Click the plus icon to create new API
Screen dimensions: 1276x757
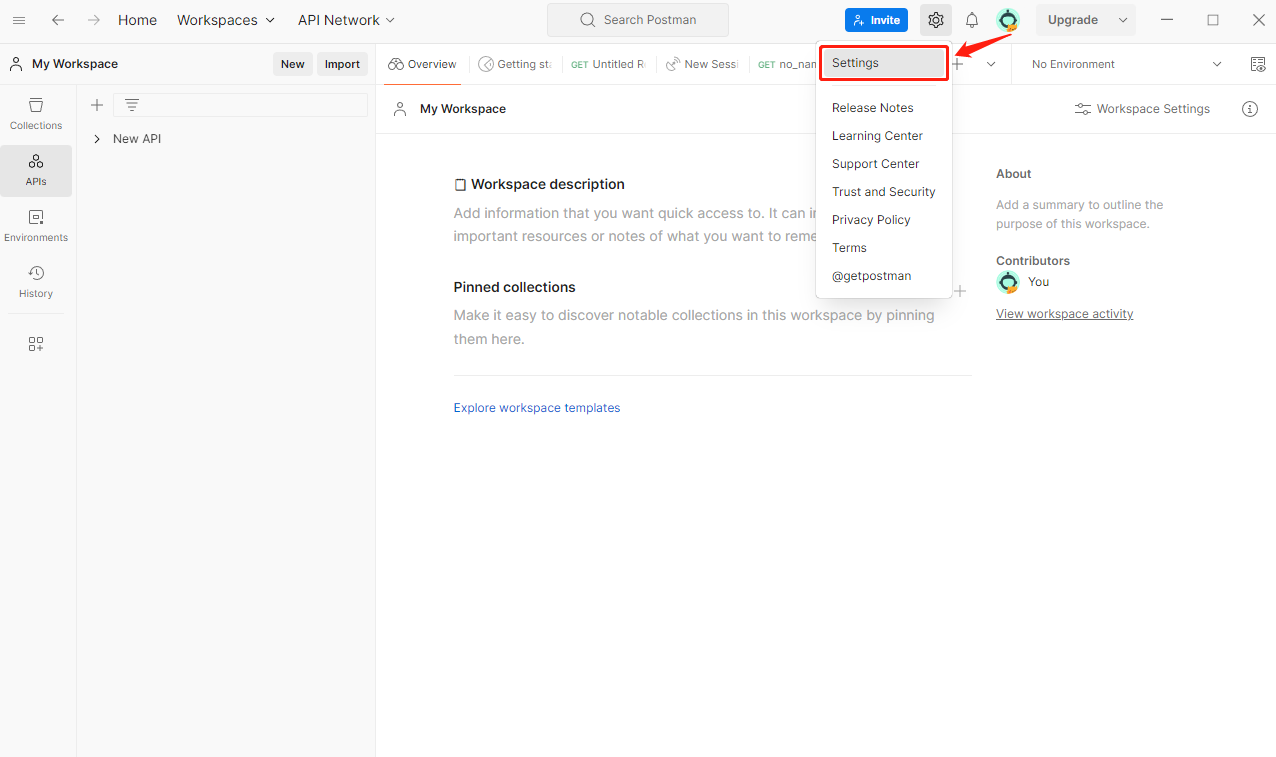[97, 105]
